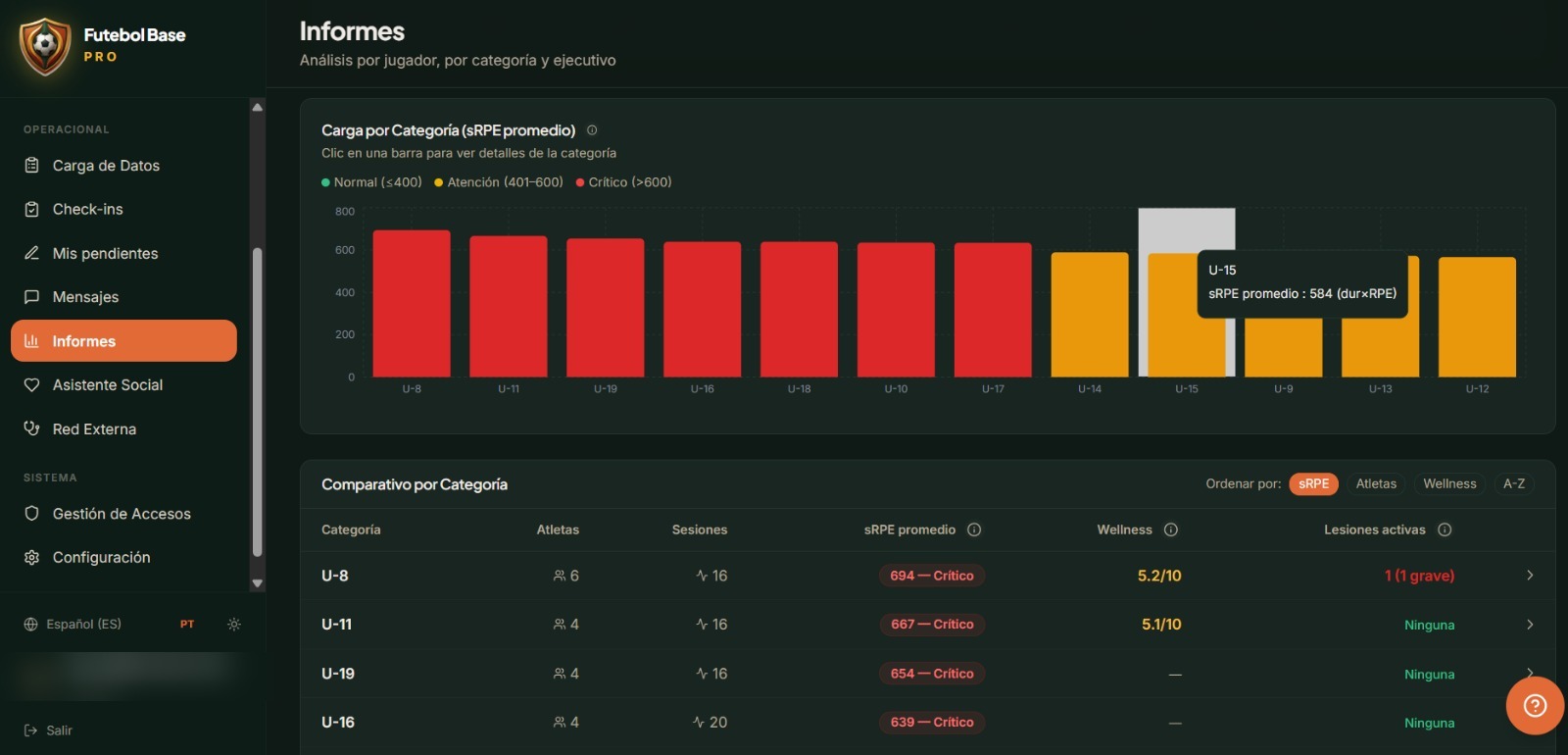Click info icon next to Wellness header
The width and height of the screenshot is (1568, 755).
coord(1171,529)
